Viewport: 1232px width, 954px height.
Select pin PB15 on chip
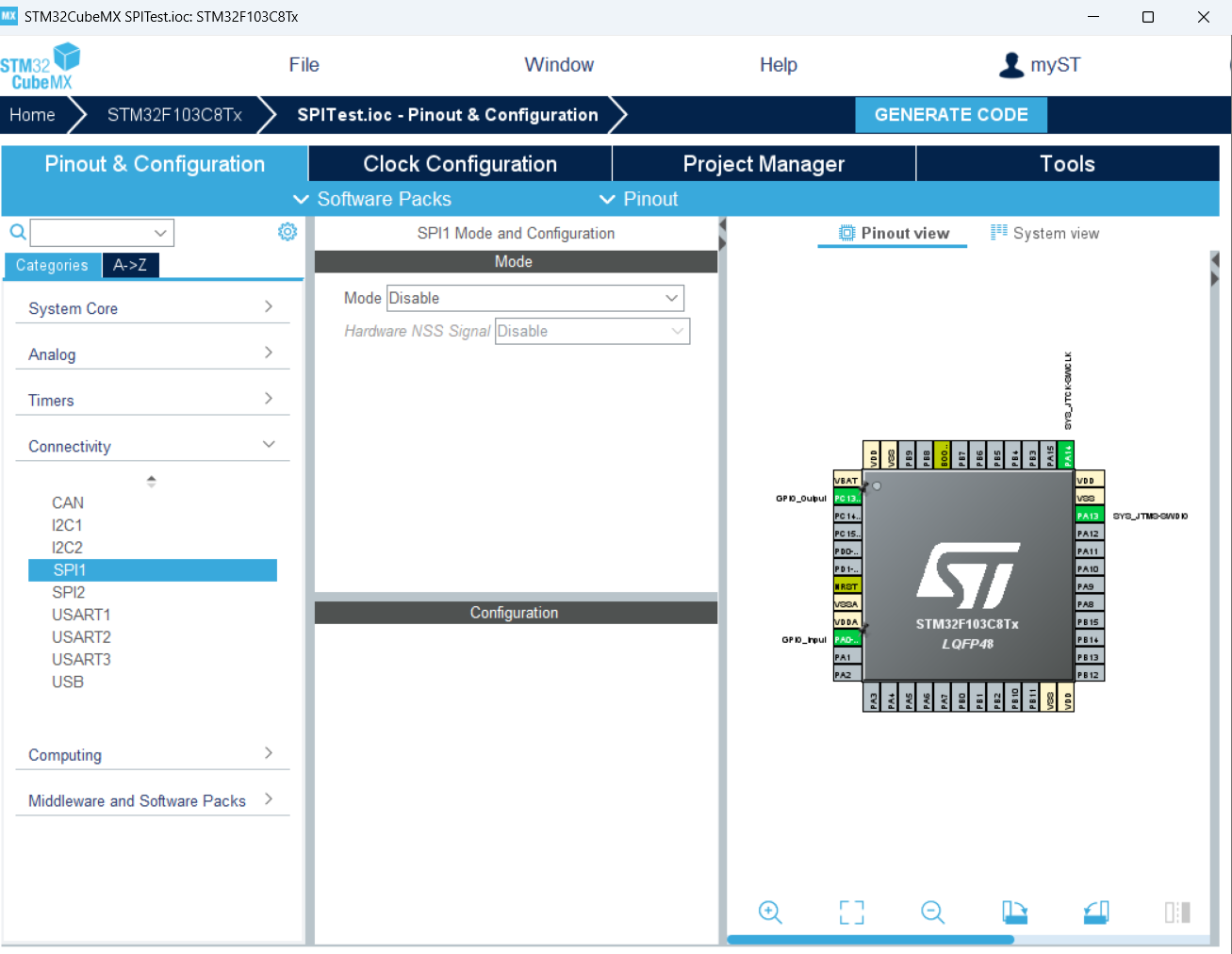tap(1090, 622)
